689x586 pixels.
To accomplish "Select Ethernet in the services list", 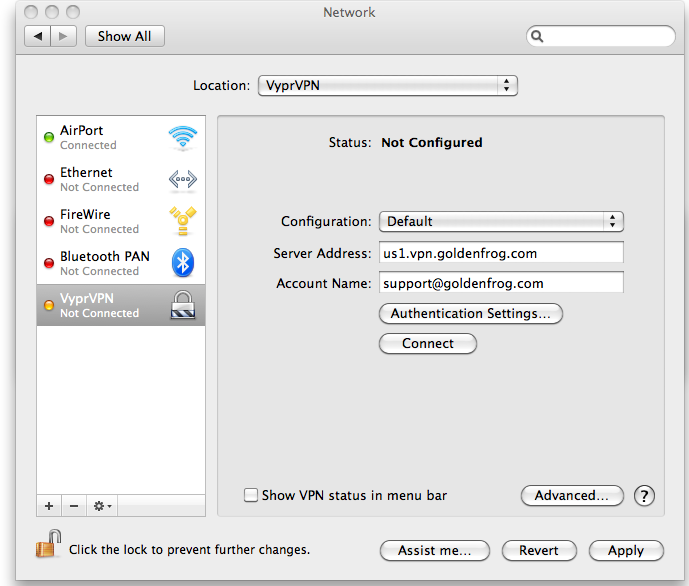I will (x=121, y=179).
